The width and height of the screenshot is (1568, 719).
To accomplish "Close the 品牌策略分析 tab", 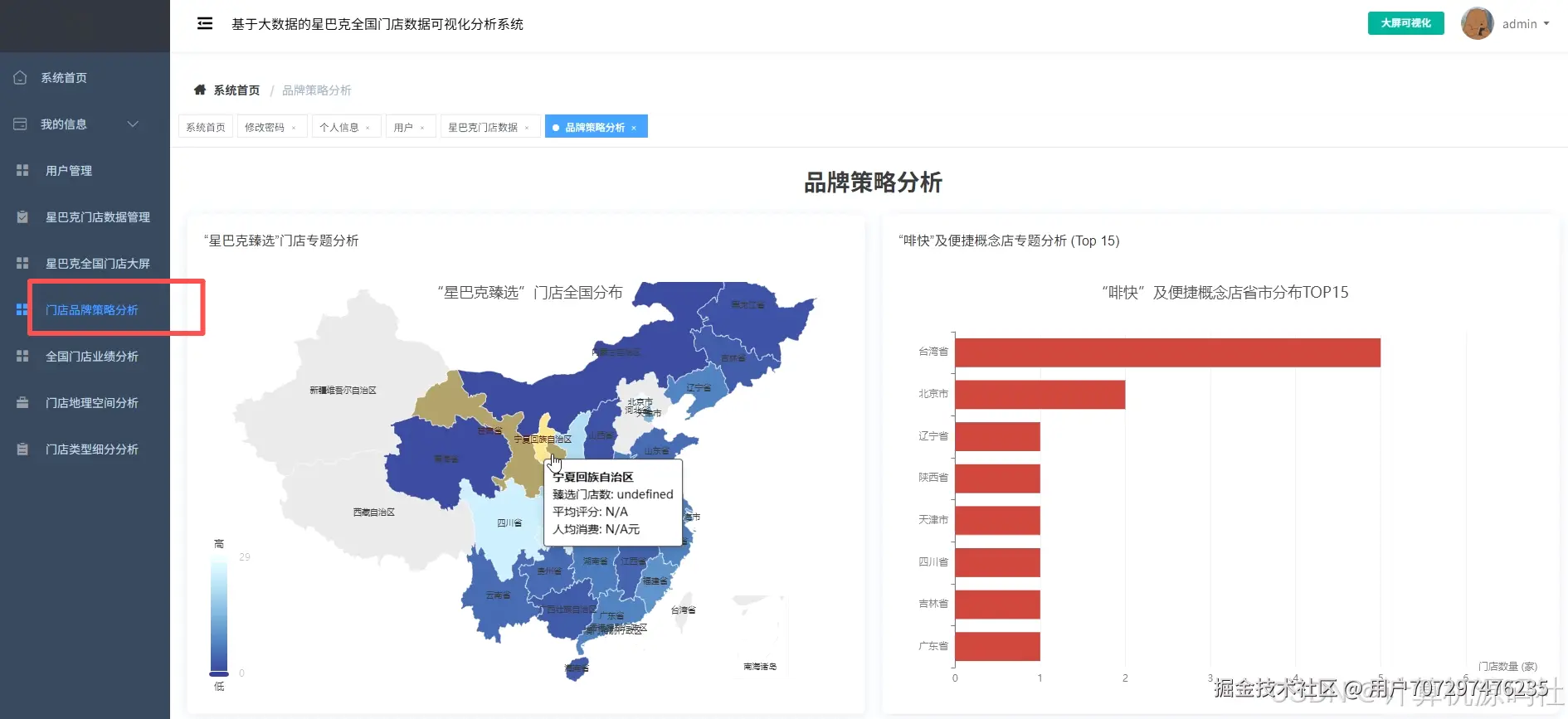I will pyautogui.click(x=634, y=128).
